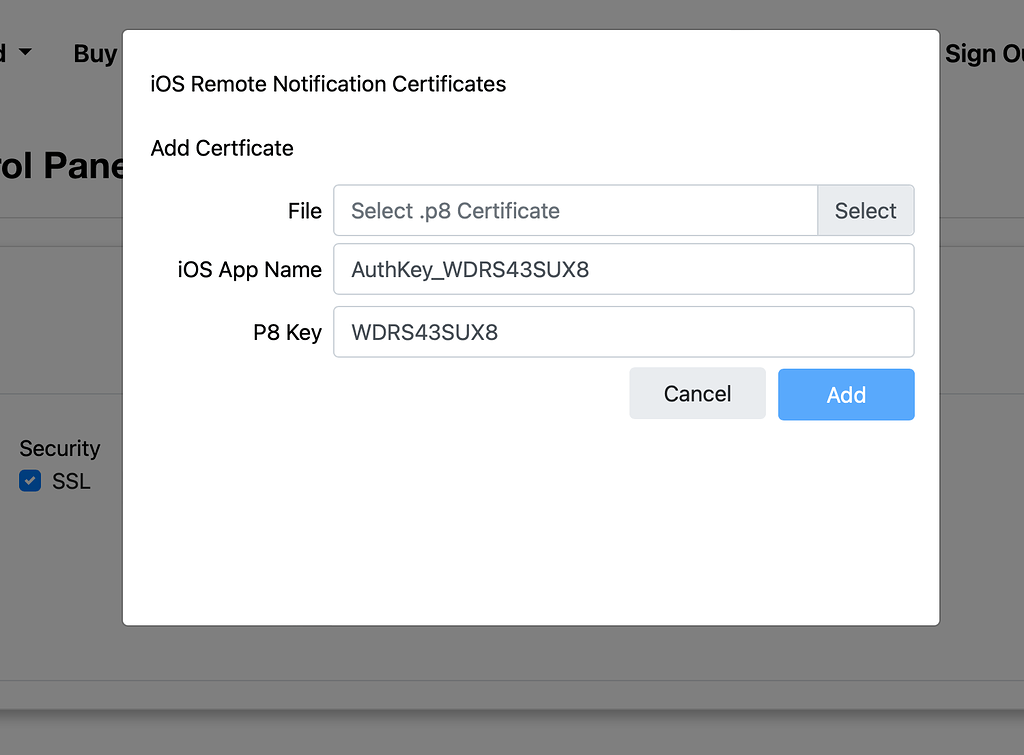Click the Buy menu item
The image size is (1024, 755).
(x=95, y=53)
